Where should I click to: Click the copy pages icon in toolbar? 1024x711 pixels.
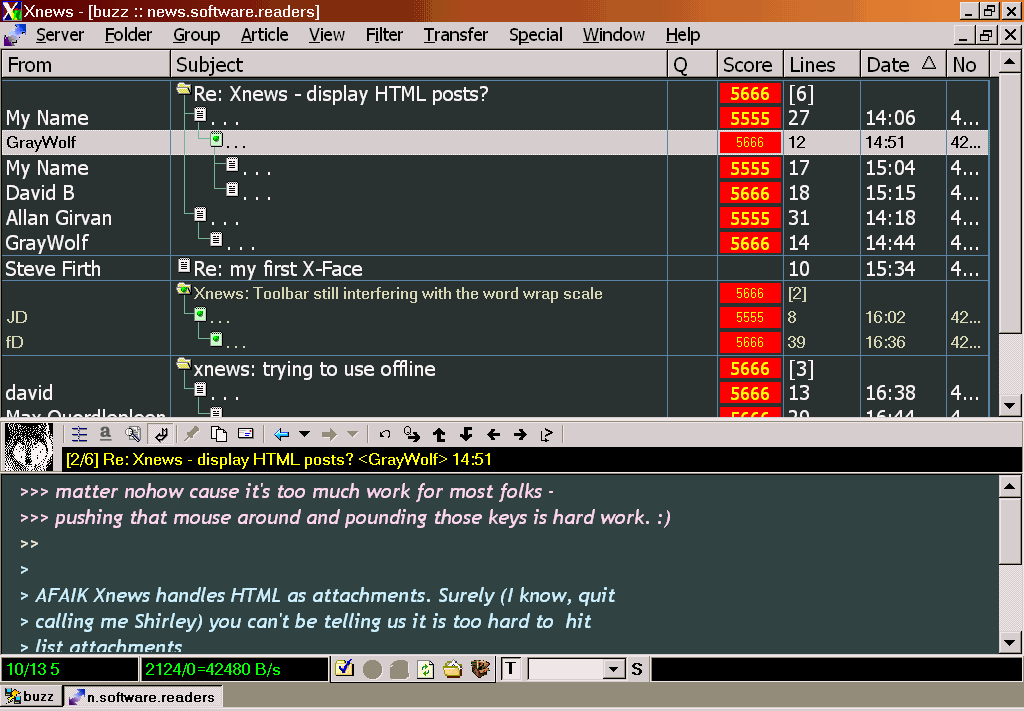click(218, 434)
